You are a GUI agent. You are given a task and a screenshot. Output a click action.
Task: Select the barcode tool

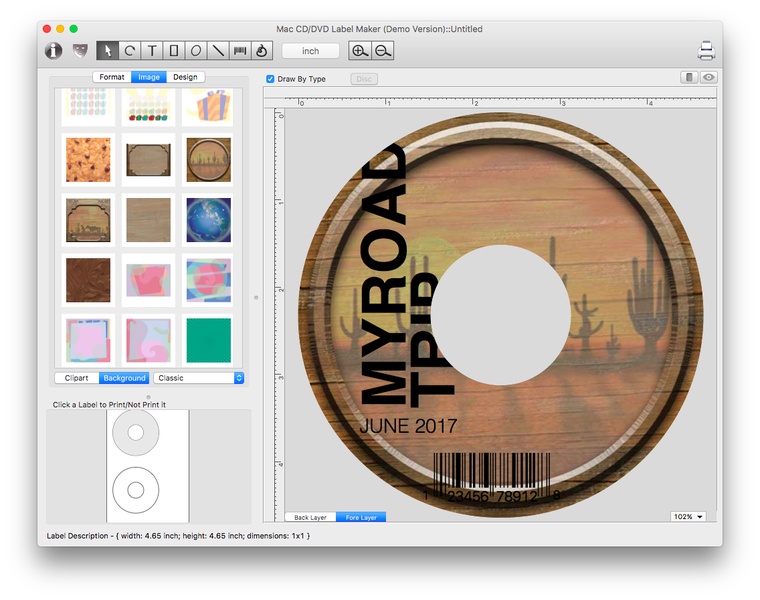(x=240, y=50)
